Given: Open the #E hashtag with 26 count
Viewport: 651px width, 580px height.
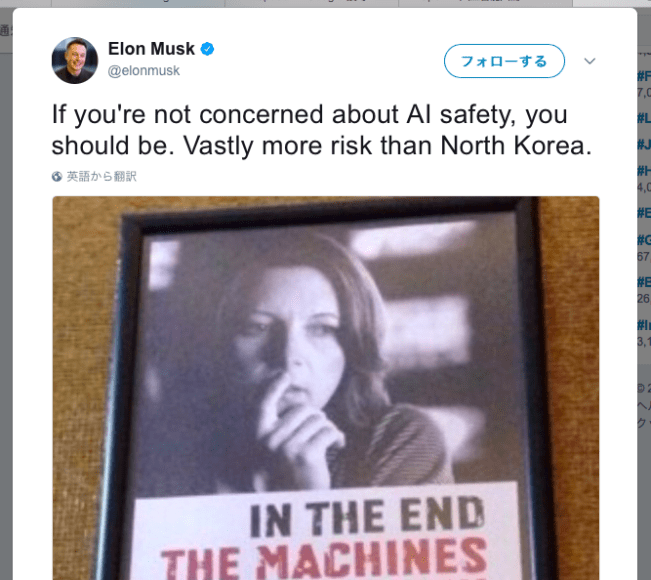Looking at the screenshot, I should pos(644,282).
